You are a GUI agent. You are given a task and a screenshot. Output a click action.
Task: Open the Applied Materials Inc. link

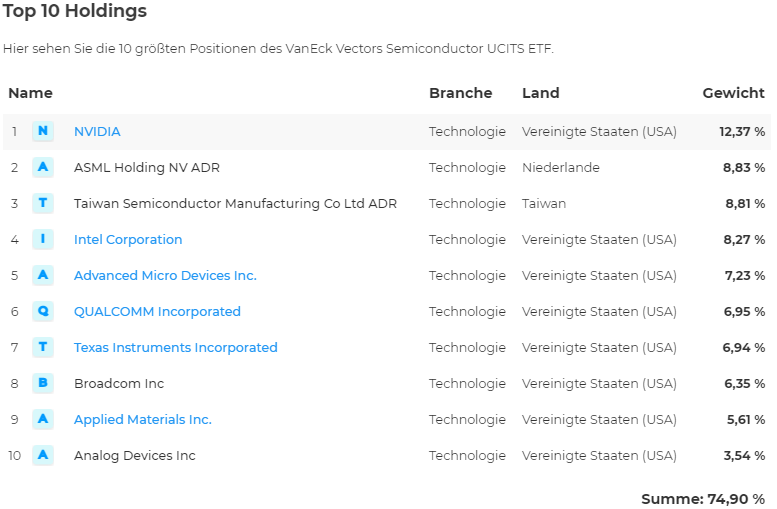(x=143, y=419)
